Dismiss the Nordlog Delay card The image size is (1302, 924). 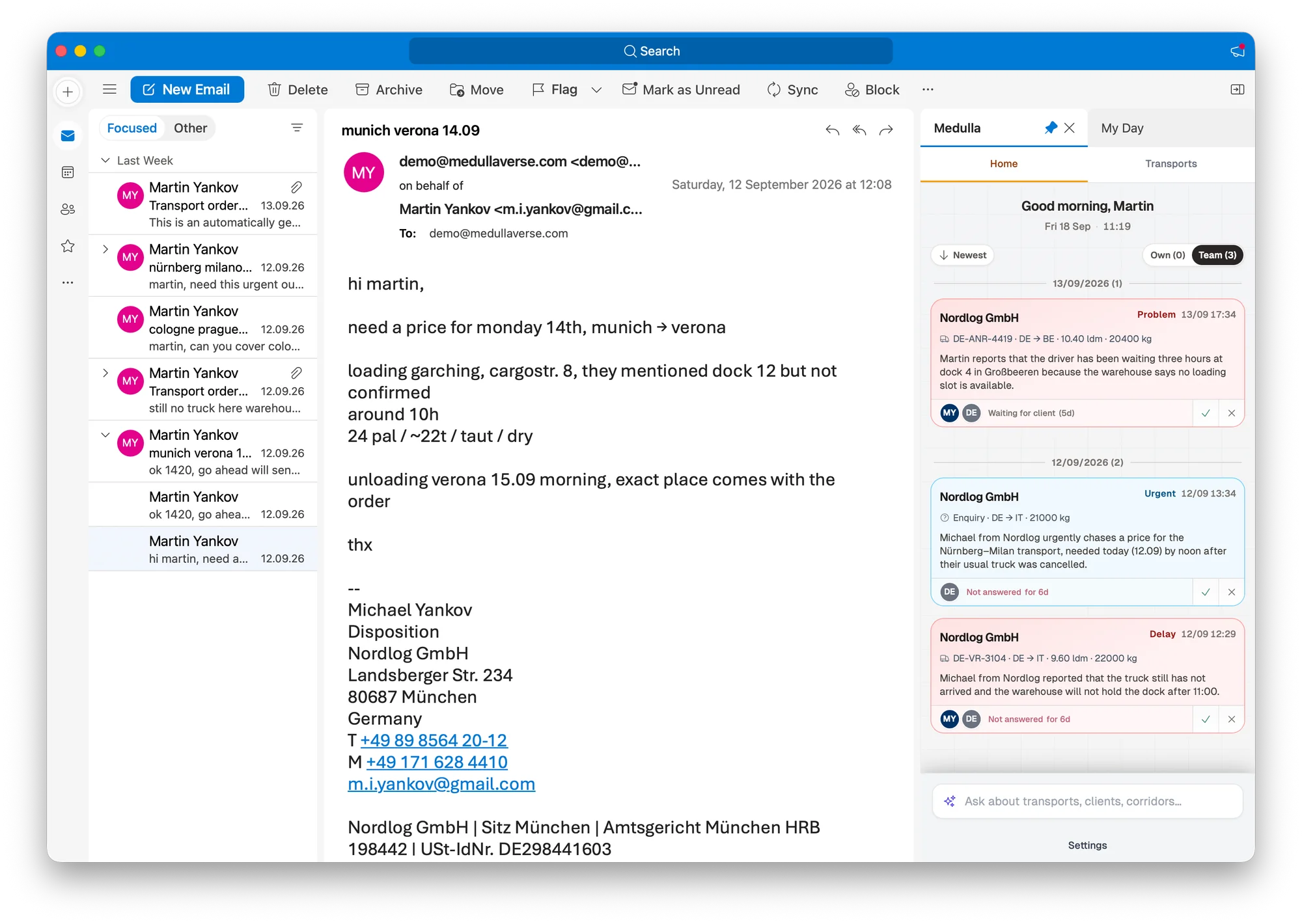click(1232, 719)
